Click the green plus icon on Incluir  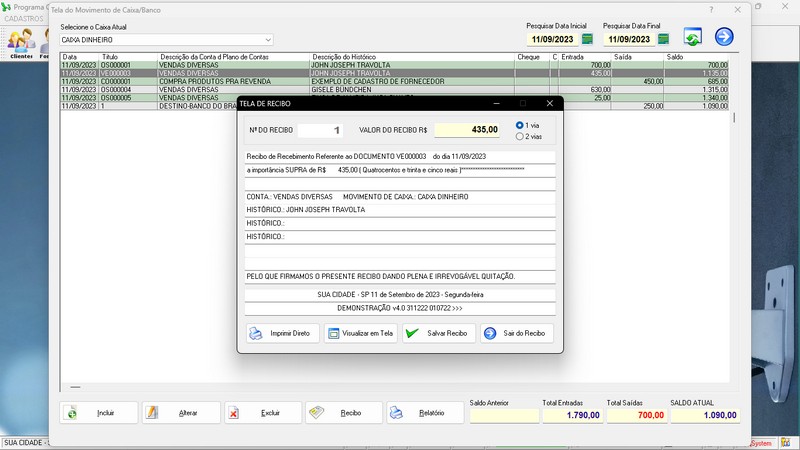pyautogui.click(x=71, y=414)
